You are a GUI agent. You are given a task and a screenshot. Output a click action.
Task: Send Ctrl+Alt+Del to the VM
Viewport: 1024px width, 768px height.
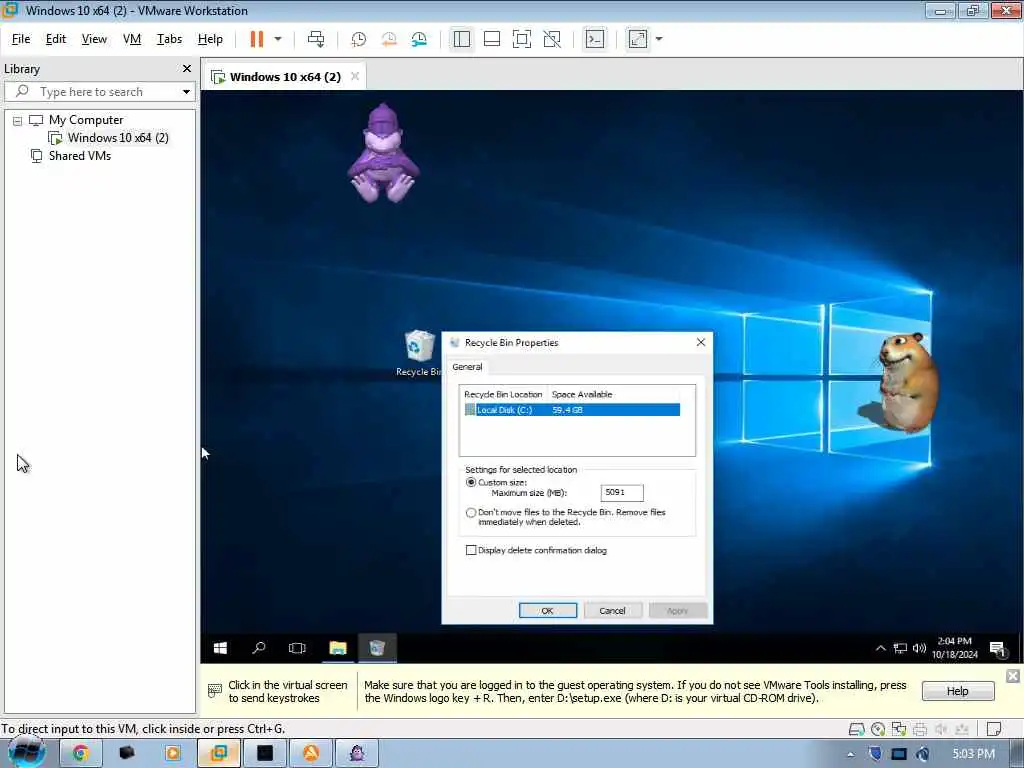coord(316,39)
